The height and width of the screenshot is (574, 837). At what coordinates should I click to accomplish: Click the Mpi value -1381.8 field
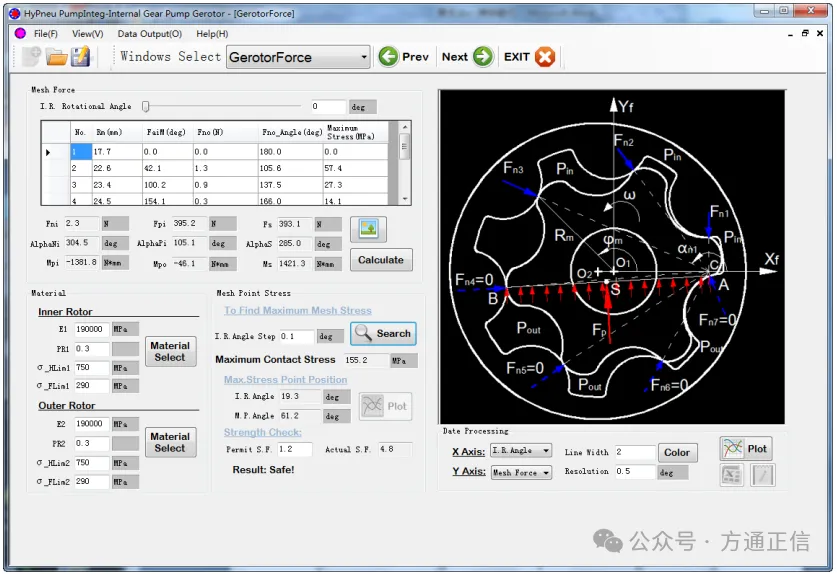click(x=82, y=262)
